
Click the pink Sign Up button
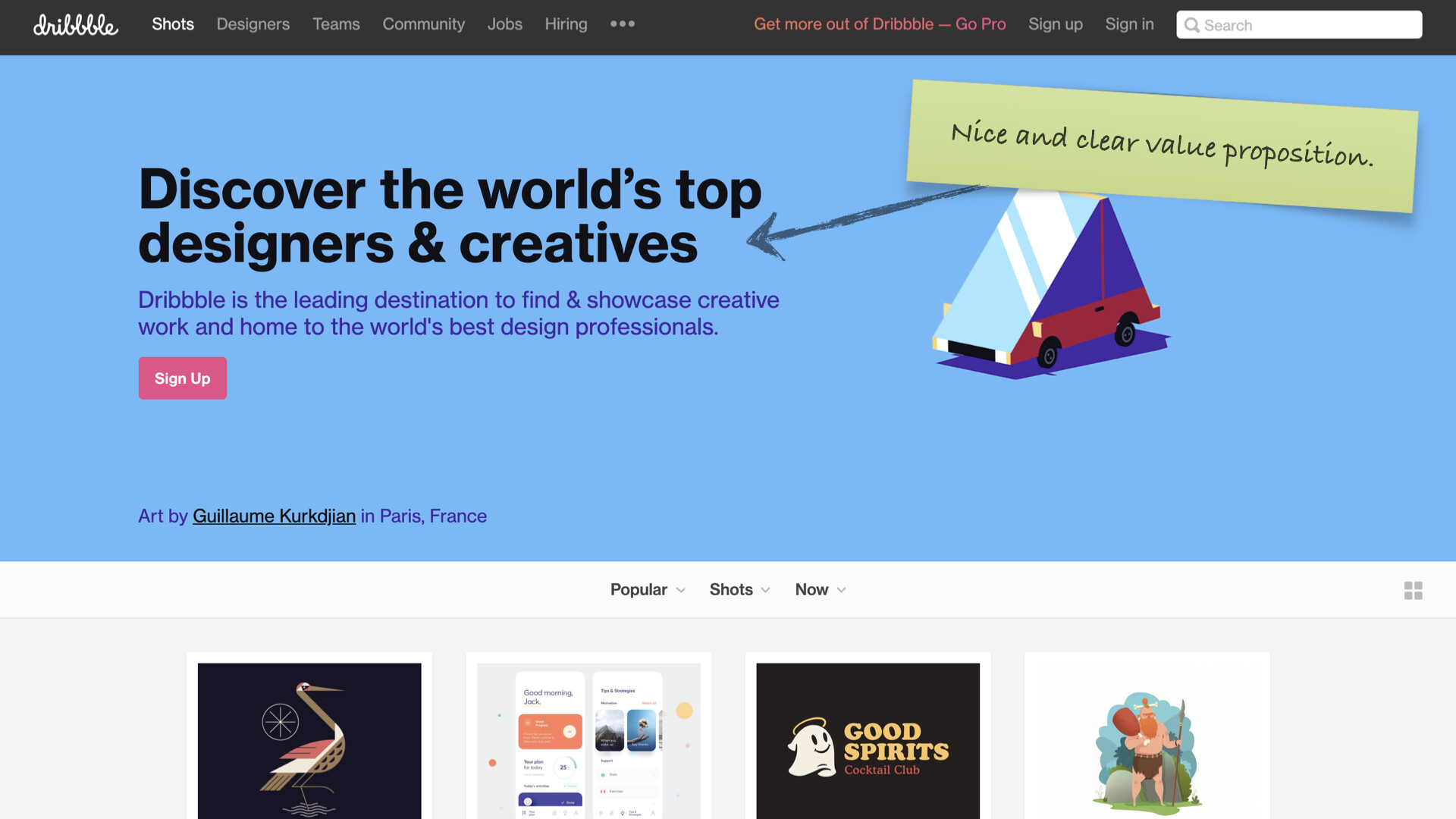pyautogui.click(x=182, y=378)
